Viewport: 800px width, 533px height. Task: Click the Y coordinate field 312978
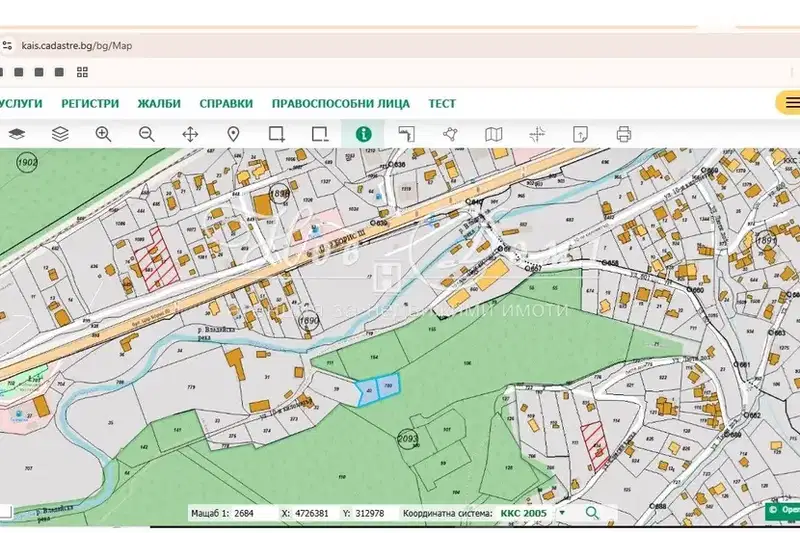[370, 513]
